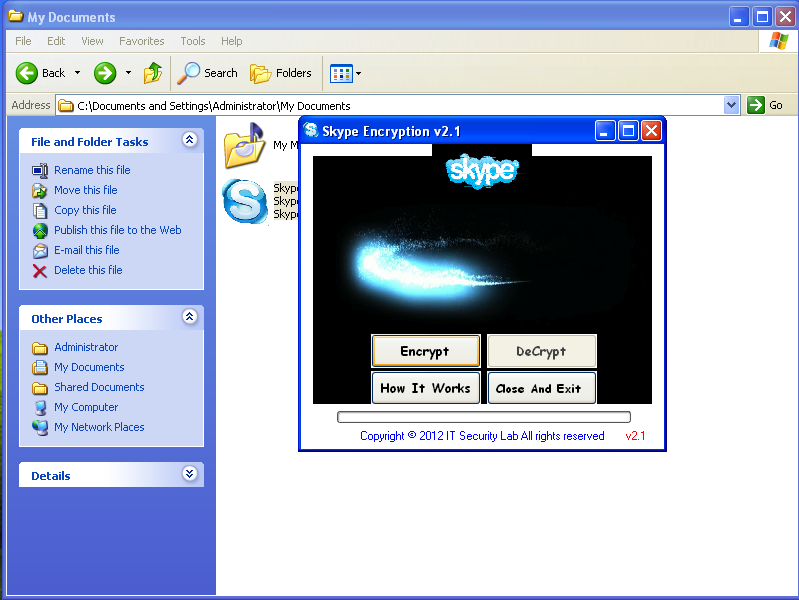
Task: Click the red X Delete icon
Action: pyautogui.click(x=40, y=271)
